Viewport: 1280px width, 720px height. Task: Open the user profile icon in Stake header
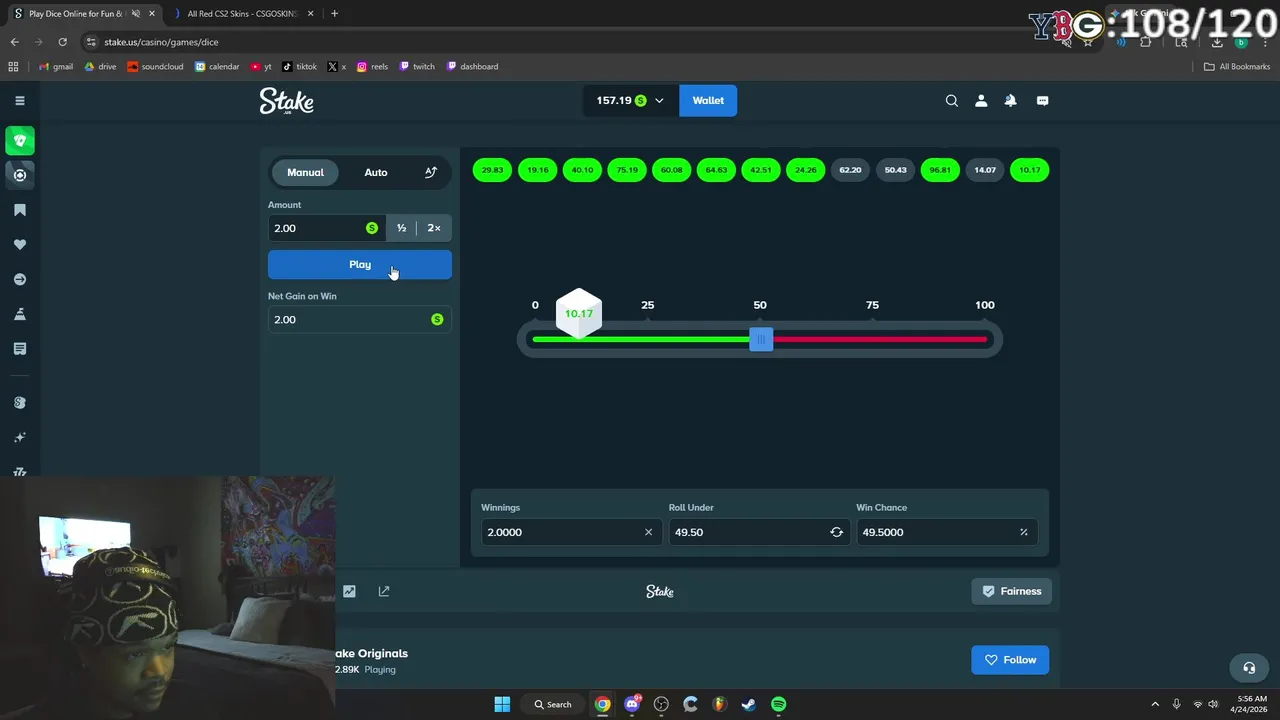tap(981, 100)
